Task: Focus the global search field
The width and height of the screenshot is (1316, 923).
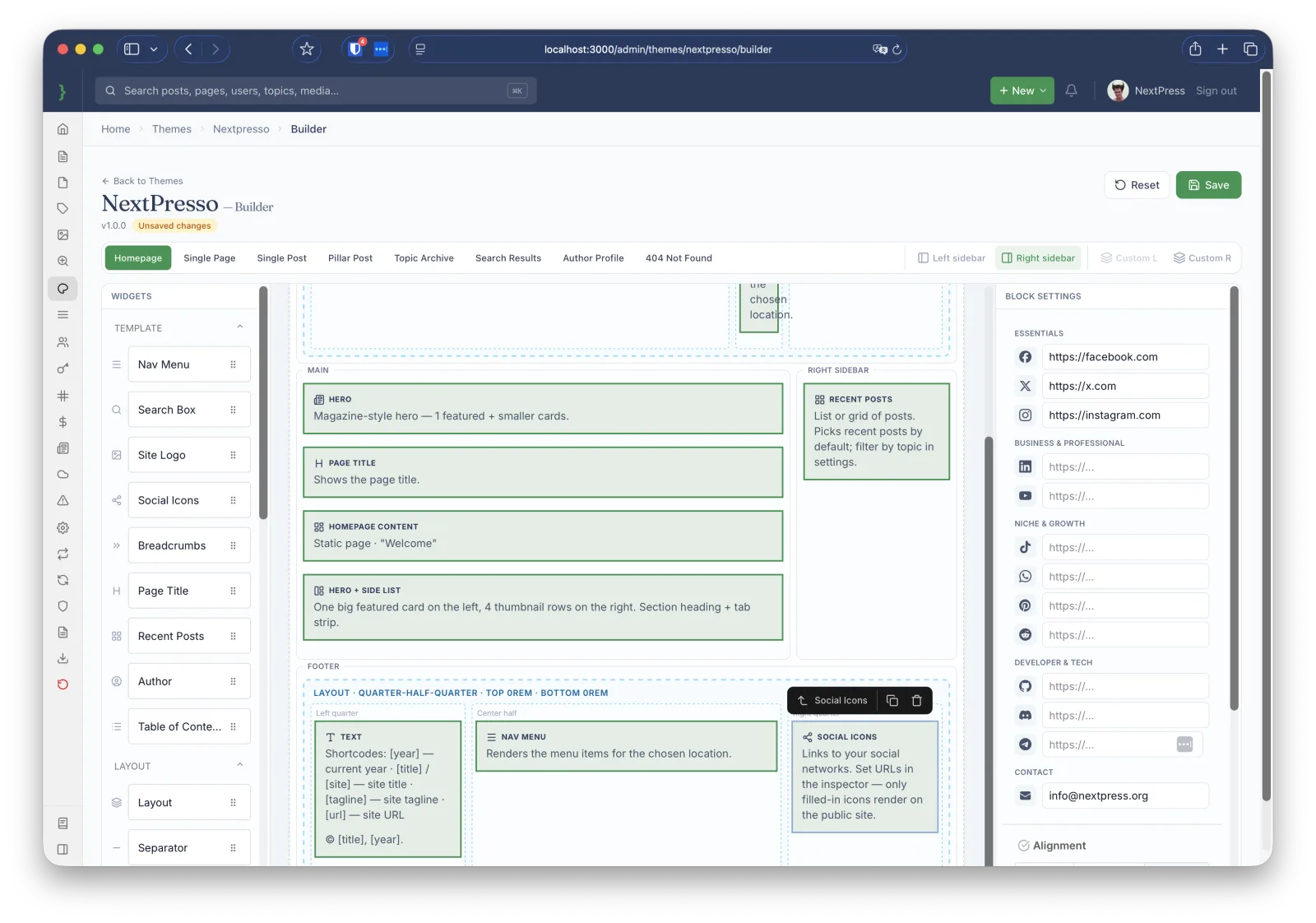Action: (316, 90)
